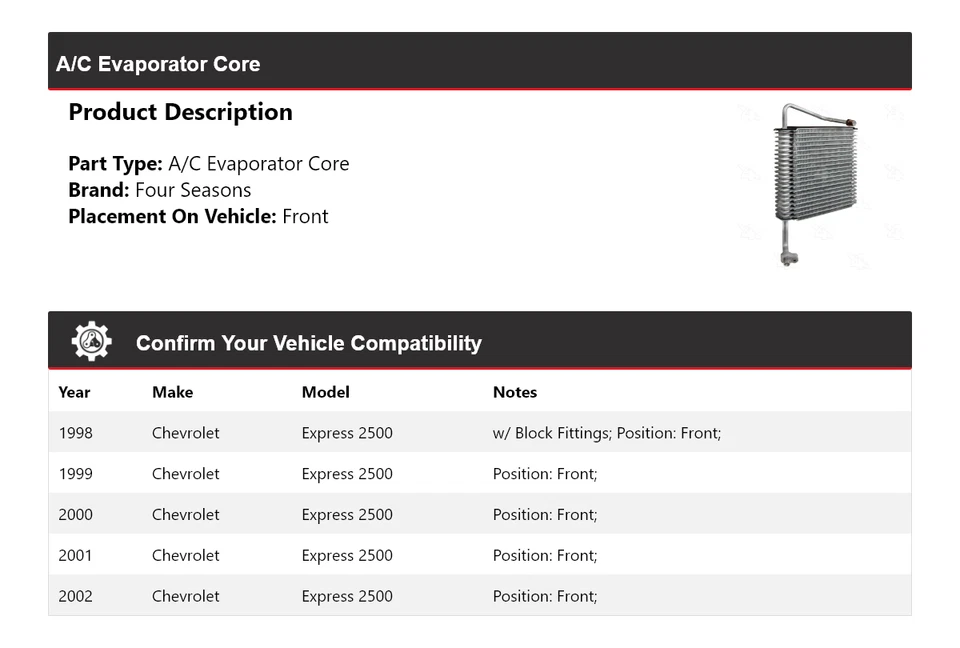Click the A/C Evaporator Core header
Screen dimensions: 960x648
[158, 64]
